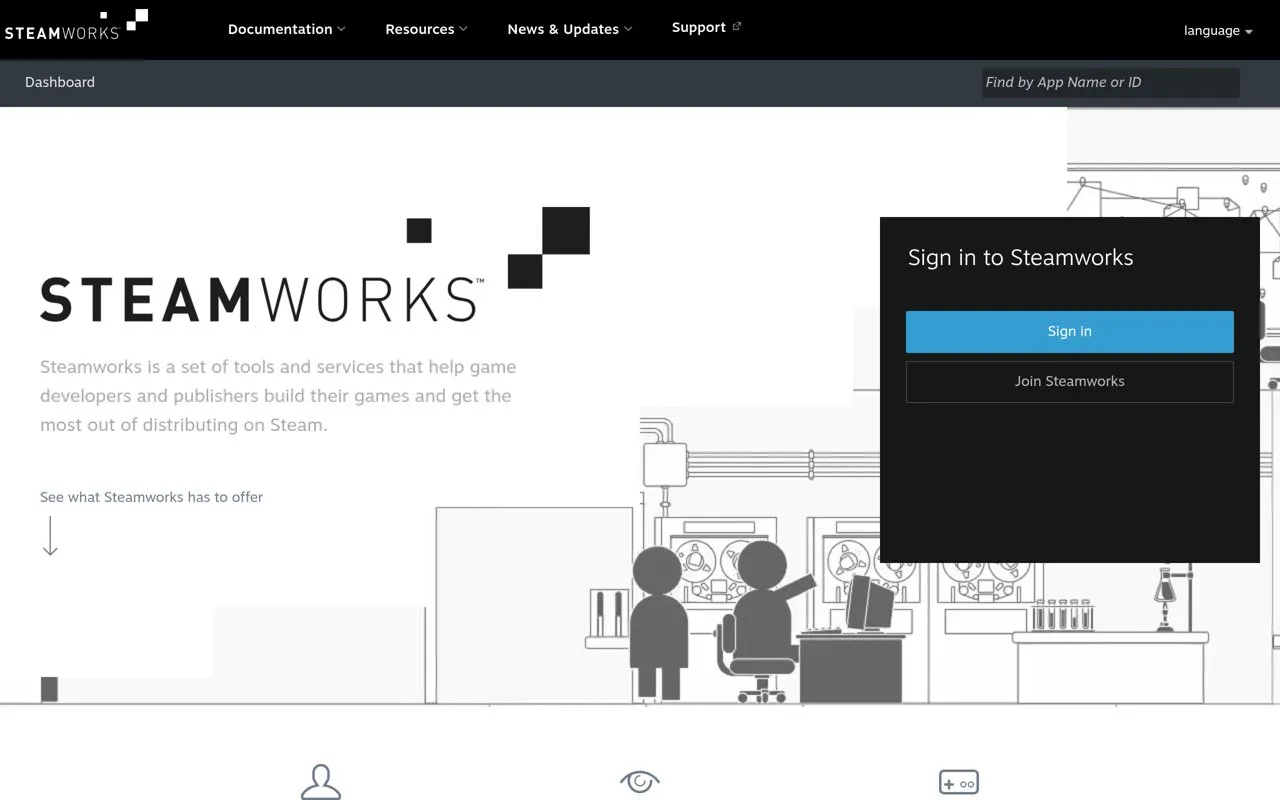Screen dimensions: 1280x800
Task: Click the blue Sign in button
Action: [x=1069, y=331]
